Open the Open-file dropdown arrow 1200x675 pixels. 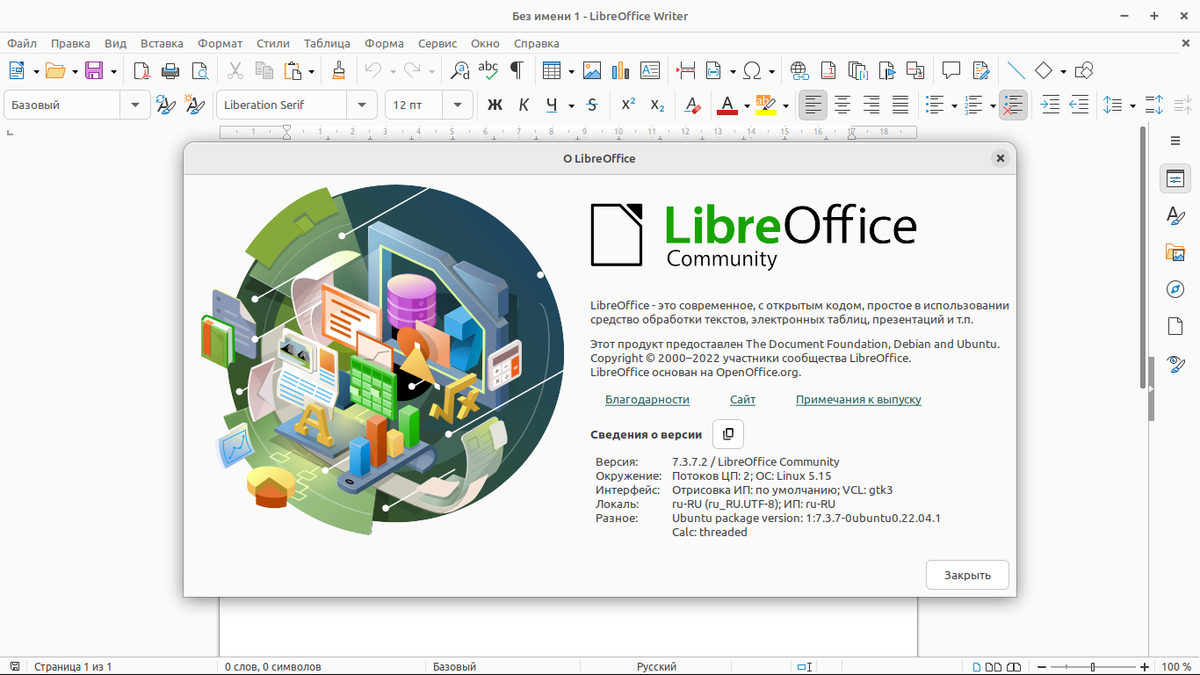click(75, 71)
